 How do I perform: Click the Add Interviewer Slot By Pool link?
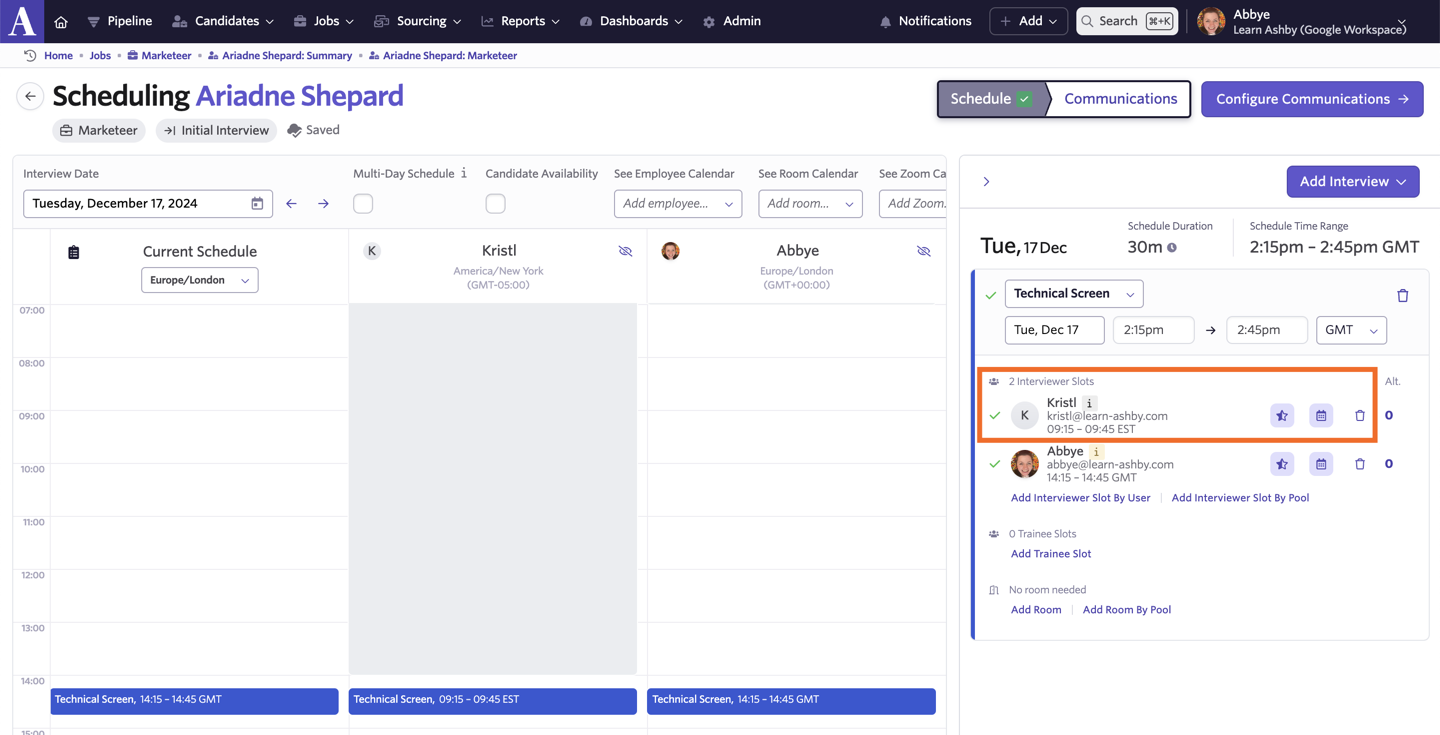pos(1240,498)
